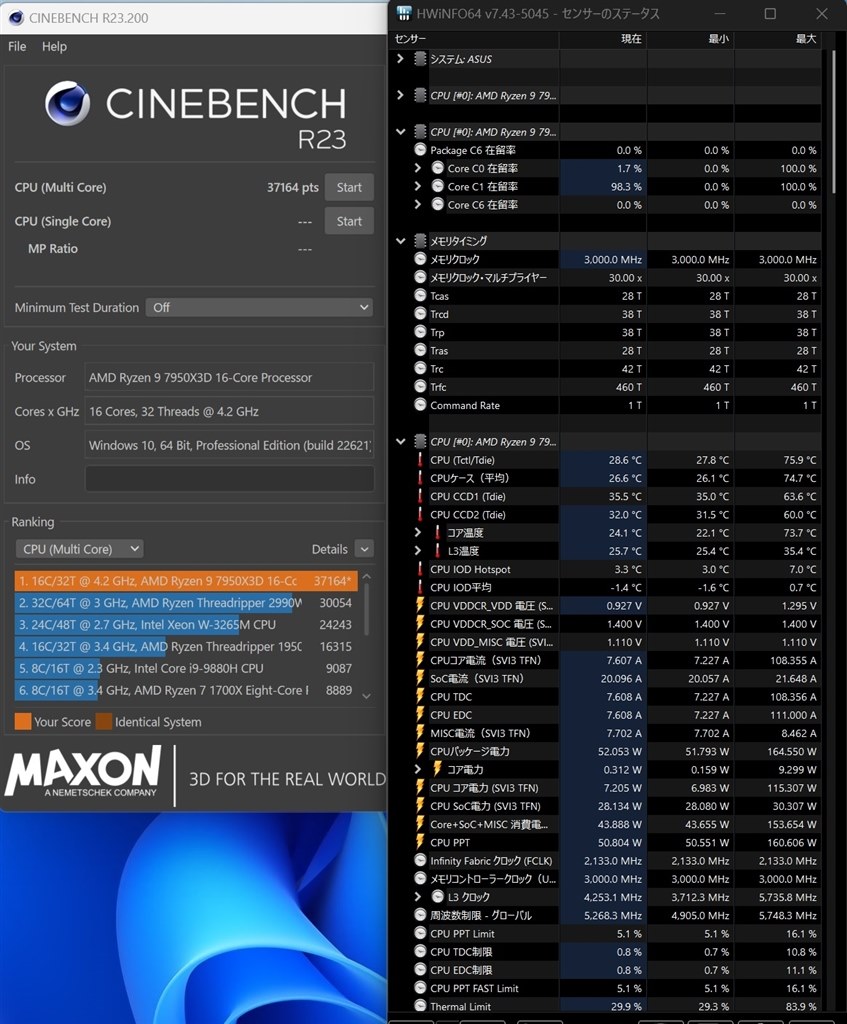
Task: Start the CPU Multi Core benchmark
Action: coord(349,187)
